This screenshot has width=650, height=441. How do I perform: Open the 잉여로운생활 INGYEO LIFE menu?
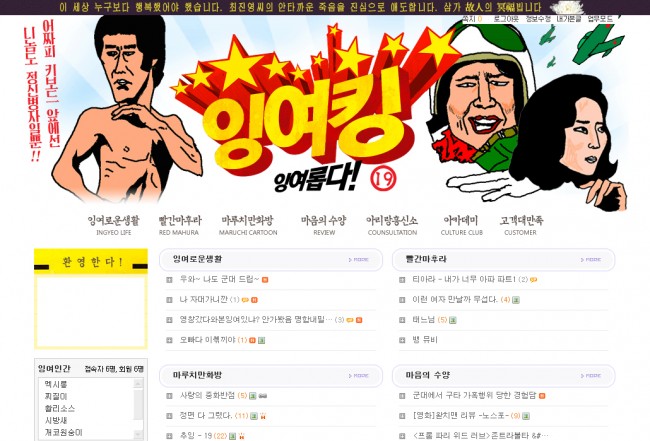click(x=114, y=225)
